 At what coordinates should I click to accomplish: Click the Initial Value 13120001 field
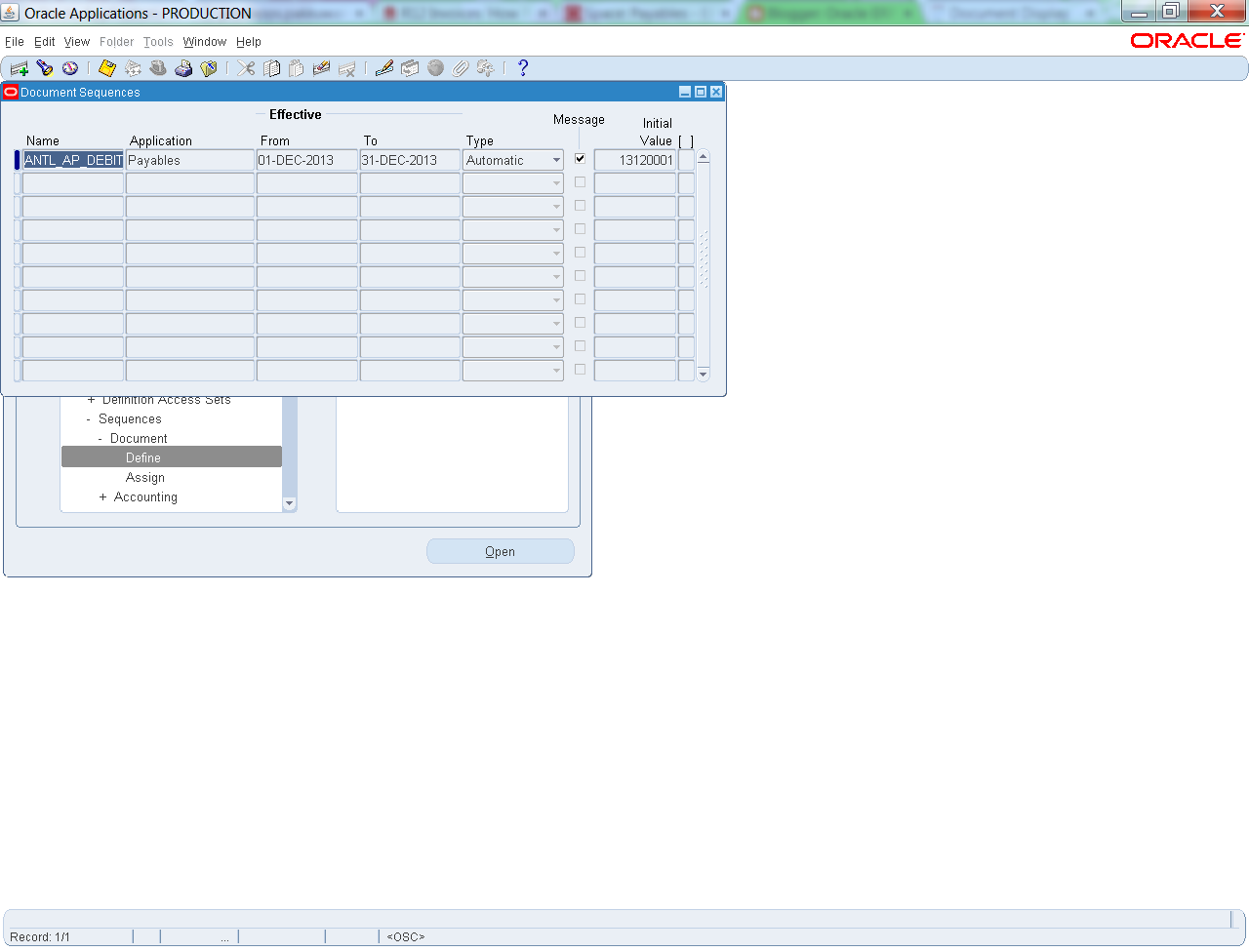pos(635,160)
